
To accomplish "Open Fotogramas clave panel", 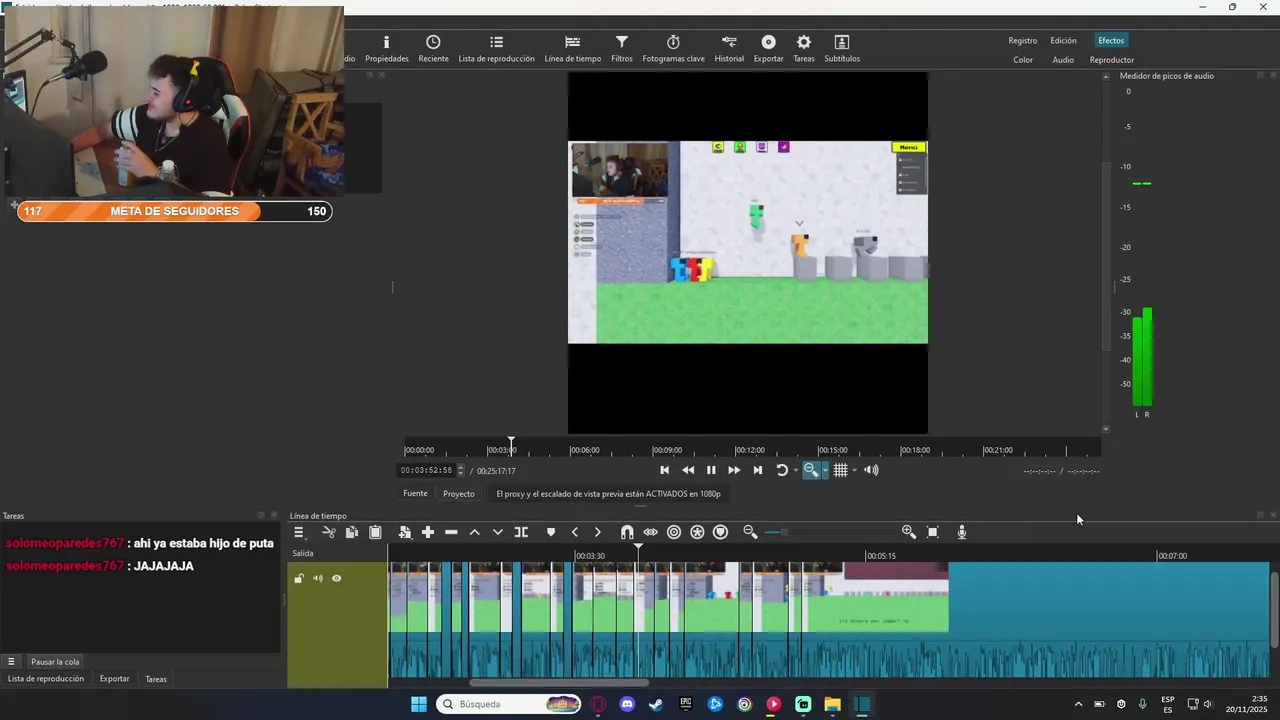I will click(x=673, y=48).
